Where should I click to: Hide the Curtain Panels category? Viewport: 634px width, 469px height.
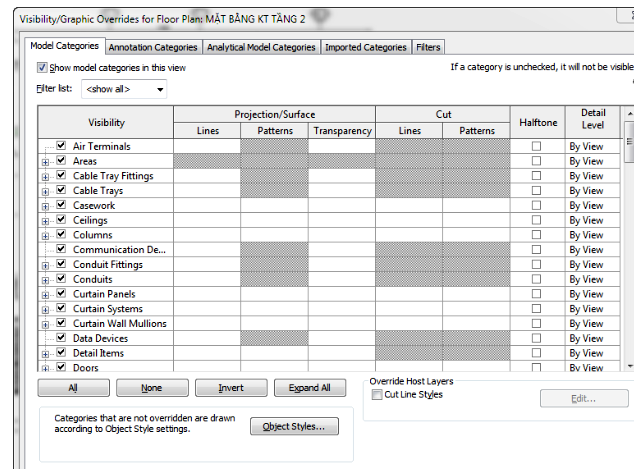tap(61, 294)
